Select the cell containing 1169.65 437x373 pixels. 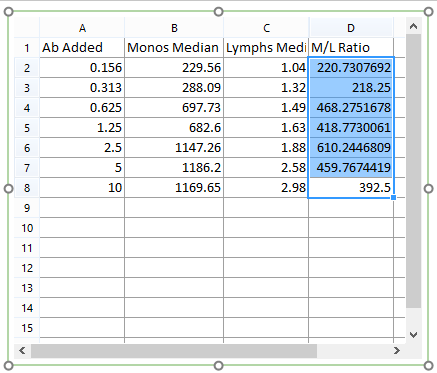(x=174, y=188)
